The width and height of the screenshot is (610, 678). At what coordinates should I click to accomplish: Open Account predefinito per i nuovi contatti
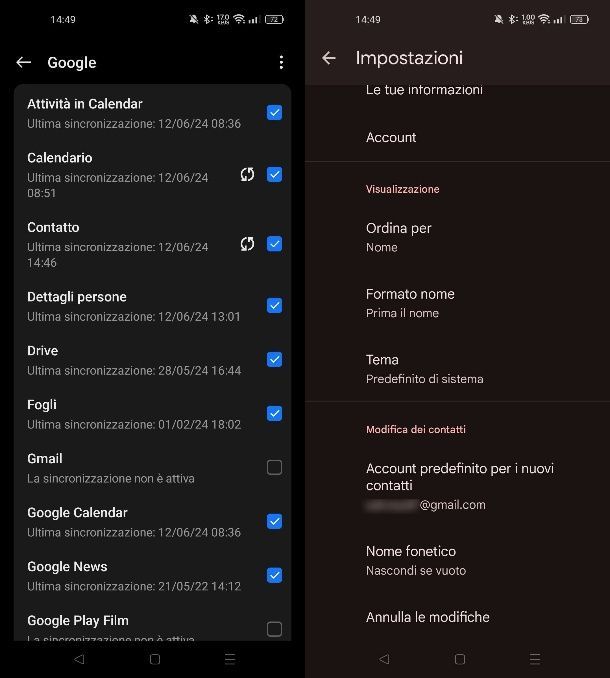[457, 486]
